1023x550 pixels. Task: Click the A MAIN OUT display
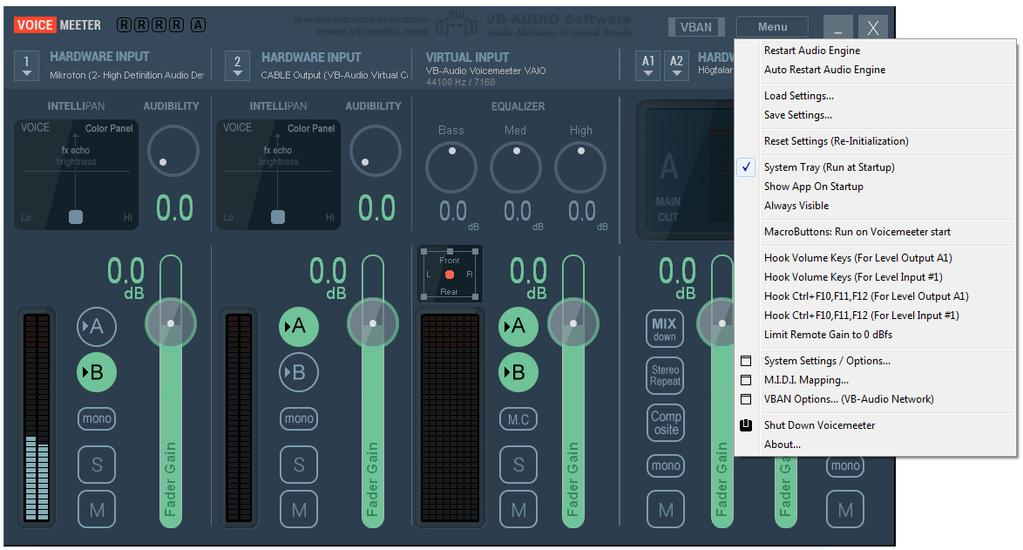point(688,170)
